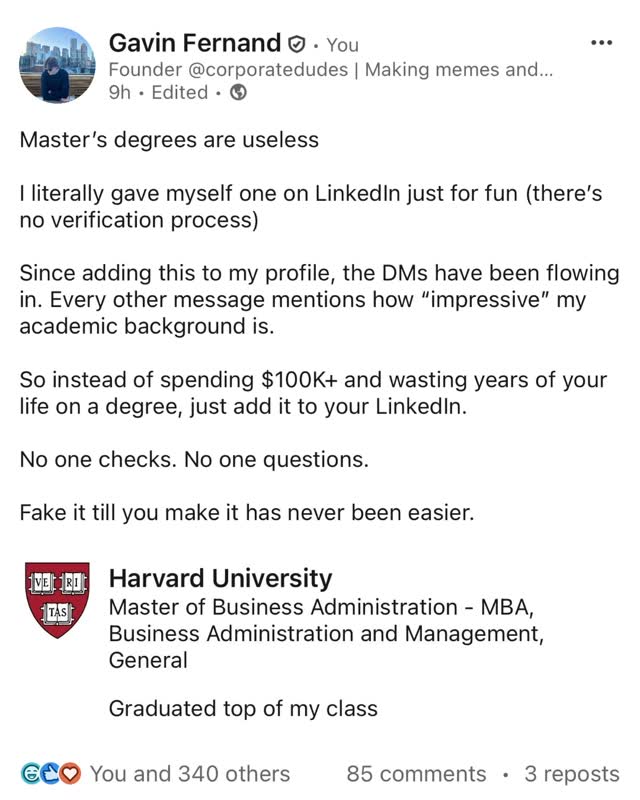Show the 3 reposts list
Image resolution: width=640 pixels, height=800 pixels.
click(x=571, y=774)
